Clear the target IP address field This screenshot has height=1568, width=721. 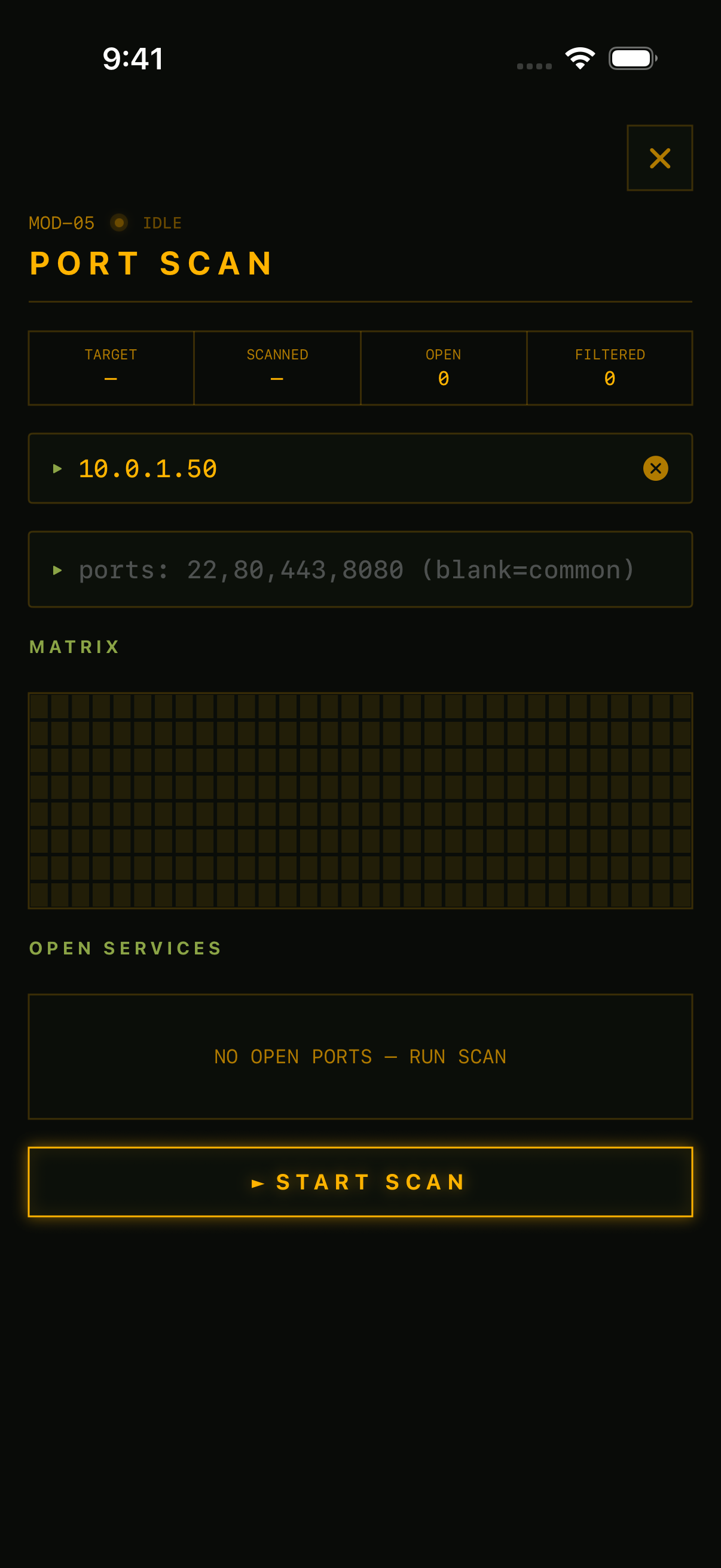click(x=655, y=468)
